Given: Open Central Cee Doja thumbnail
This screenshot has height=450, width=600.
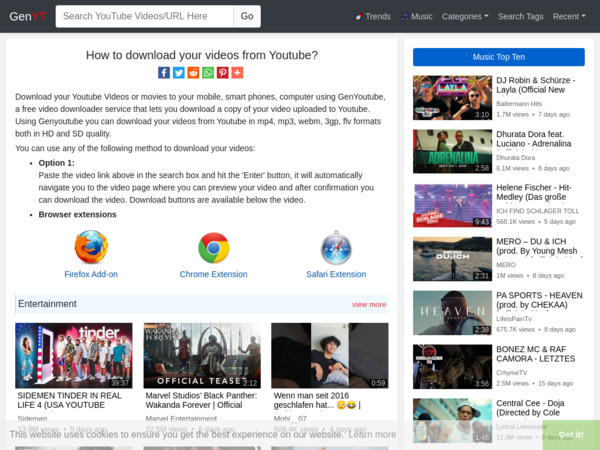Looking at the screenshot, I should (x=452, y=421).
